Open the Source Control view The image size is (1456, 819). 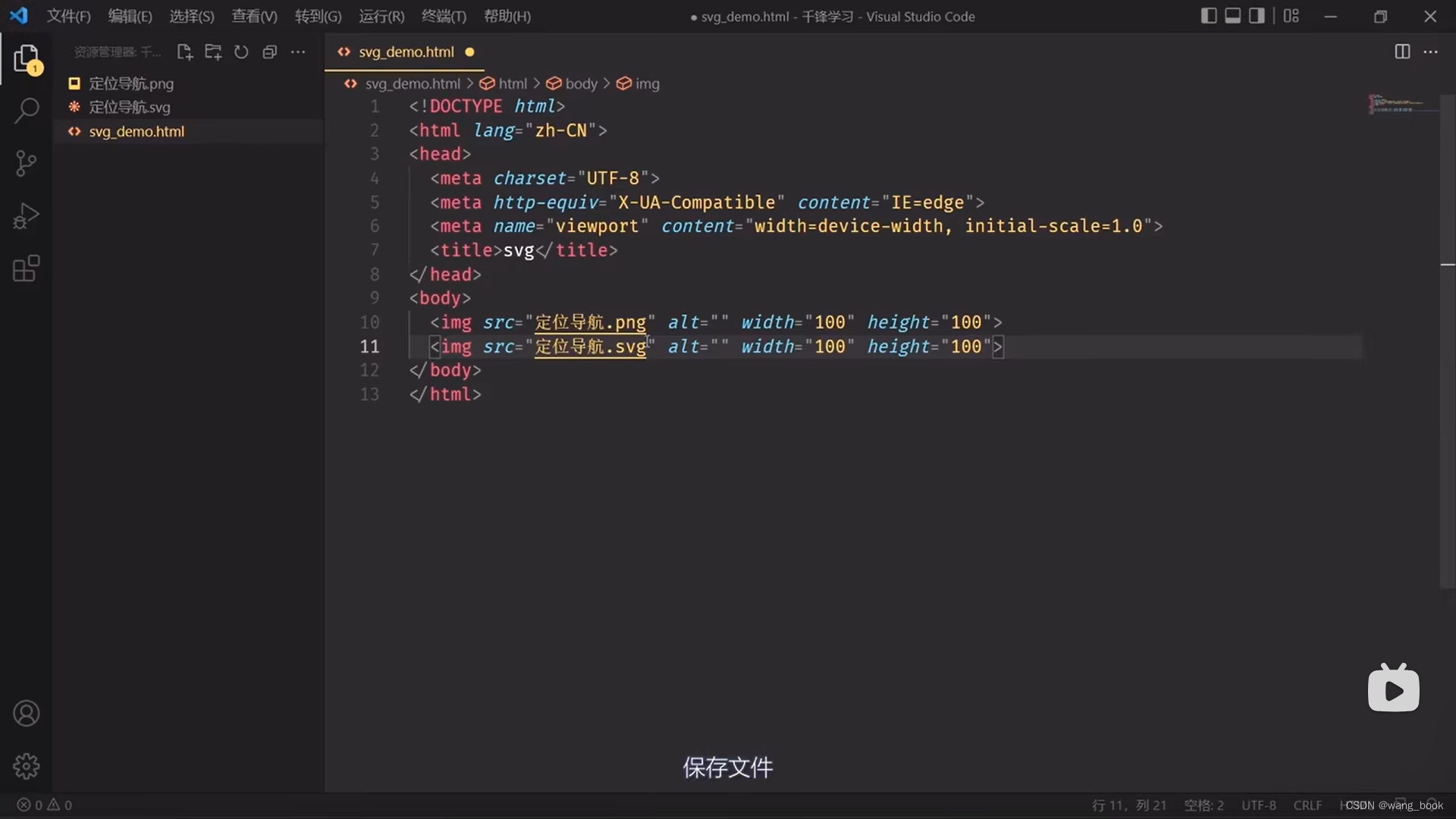point(27,163)
